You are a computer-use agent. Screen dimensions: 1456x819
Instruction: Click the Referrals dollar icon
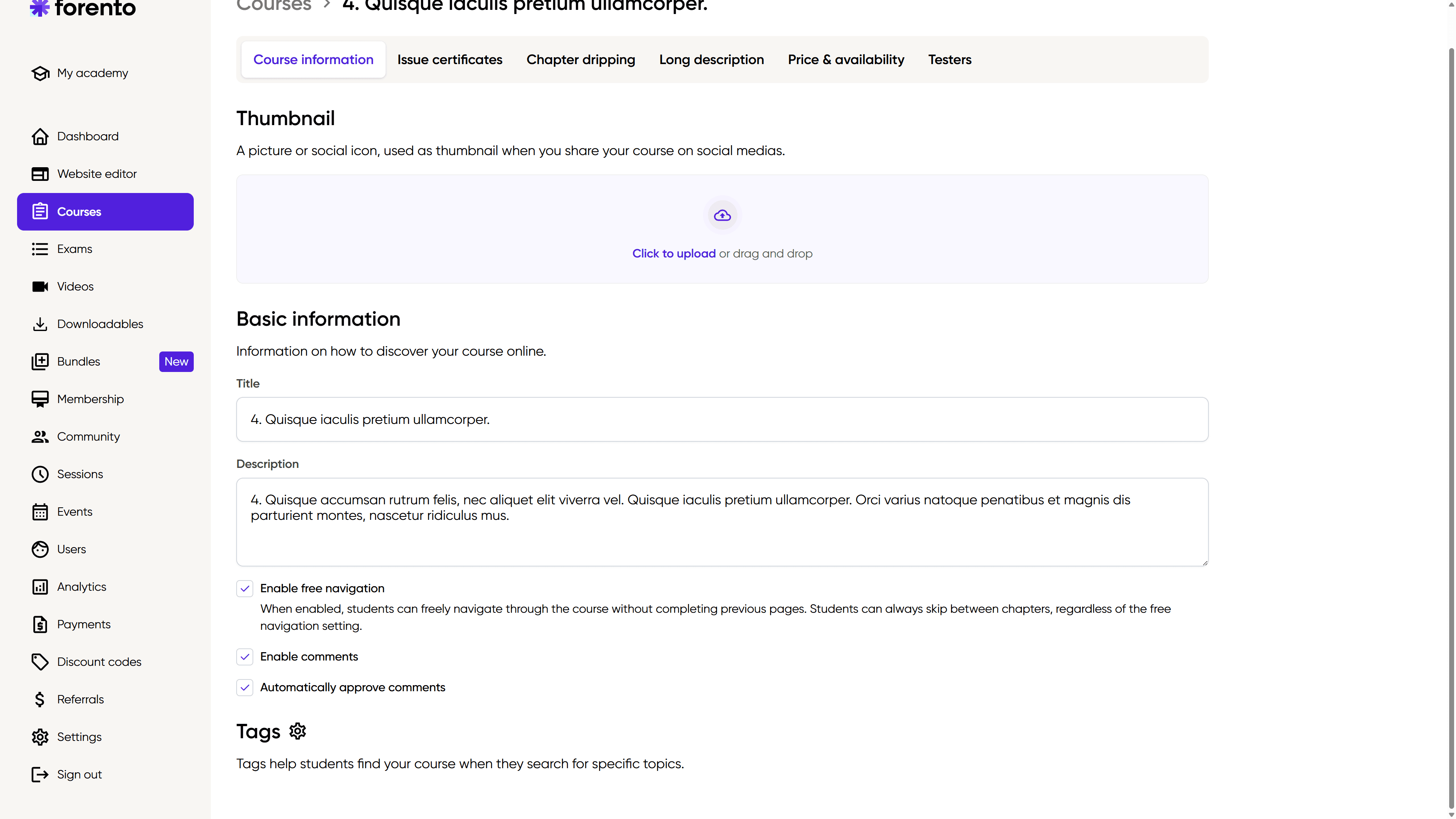tap(39, 699)
